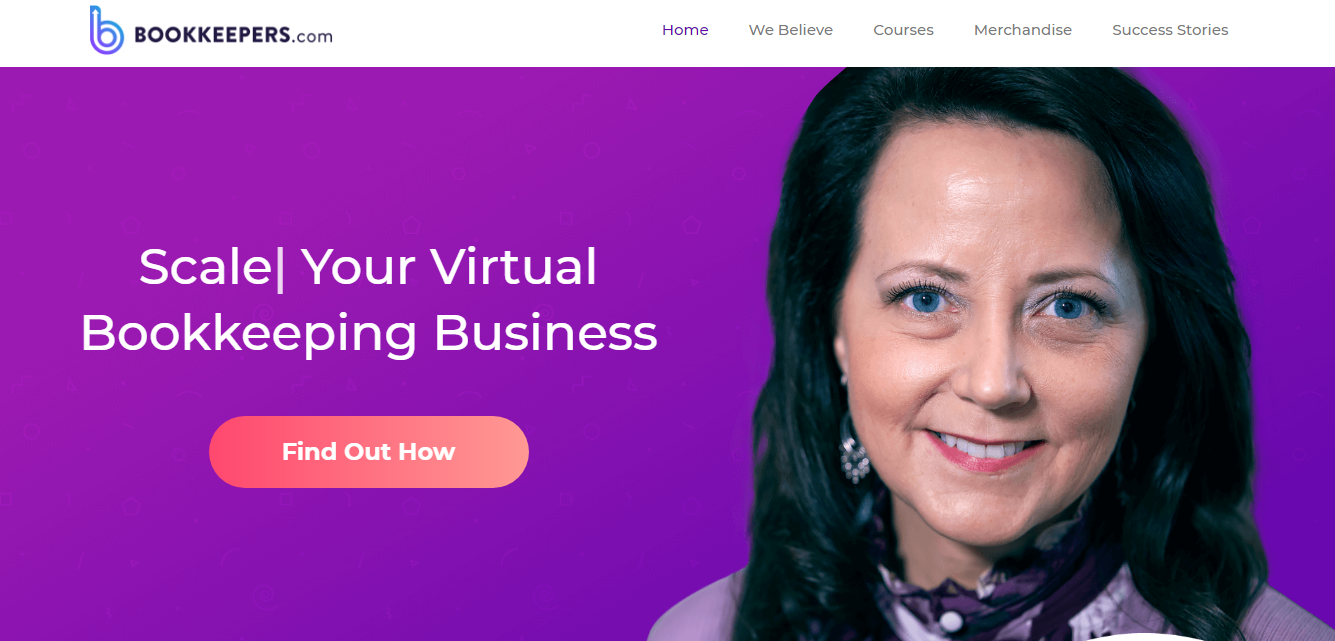This screenshot has height=641, width=1335.
Task: Go to the We Believe page
Action: tap(790, 30)
